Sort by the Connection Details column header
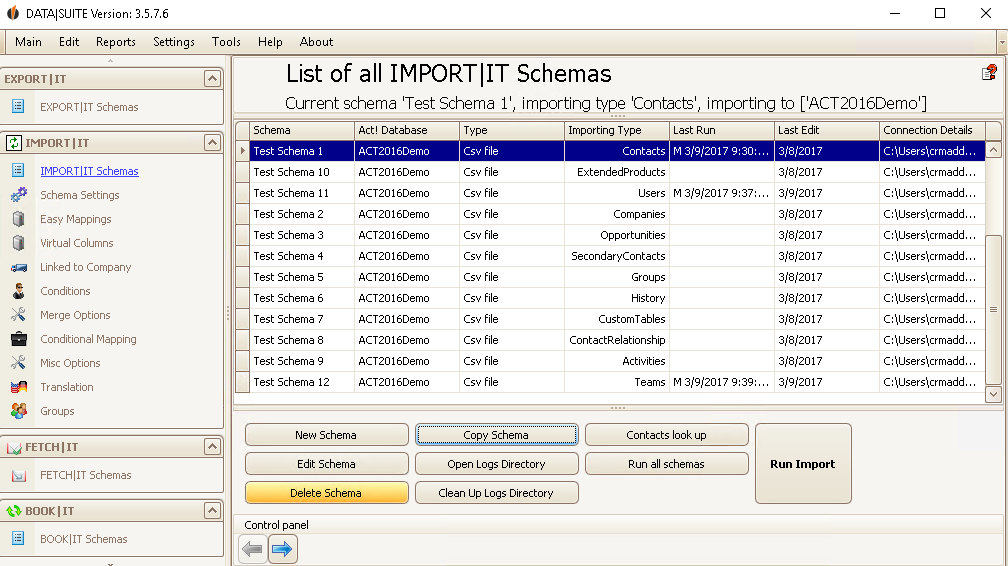This screenshot has width=1008, height=566. (x=932, y=130)
